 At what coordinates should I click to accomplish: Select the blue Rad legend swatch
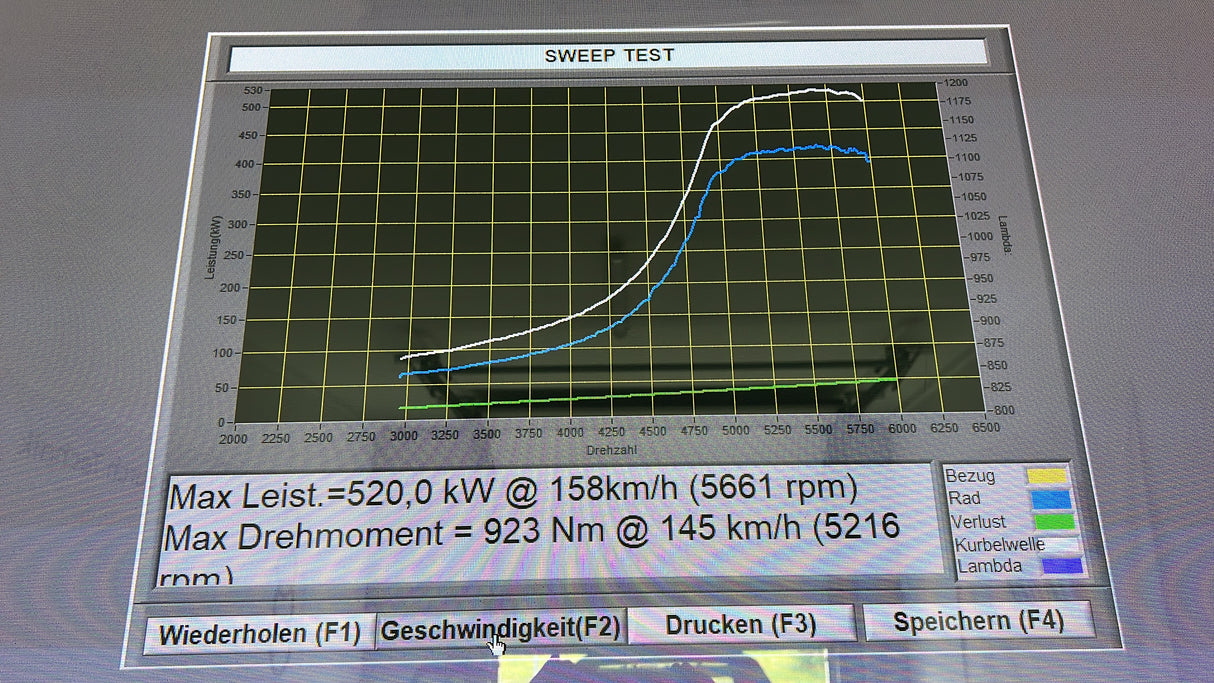pyautogui.click(x=1049, y=499)
